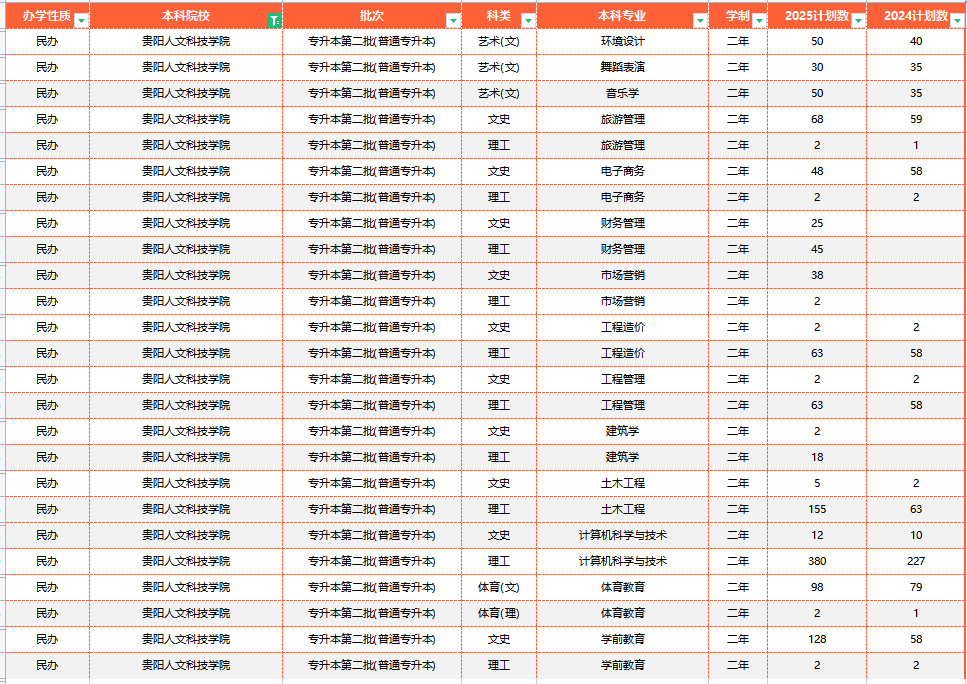Image resolution: width=967 pixels, height=684 pixels.
Task: Open the 批次 column filter dropdown
Action: (453, 20)
